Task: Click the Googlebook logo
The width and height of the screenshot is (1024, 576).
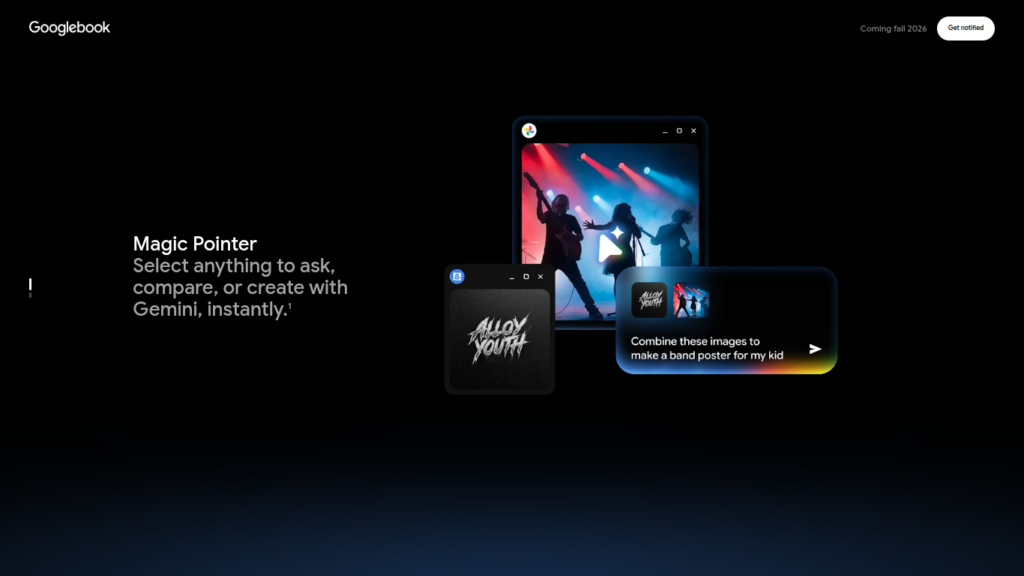Action: tap(69, 27)
